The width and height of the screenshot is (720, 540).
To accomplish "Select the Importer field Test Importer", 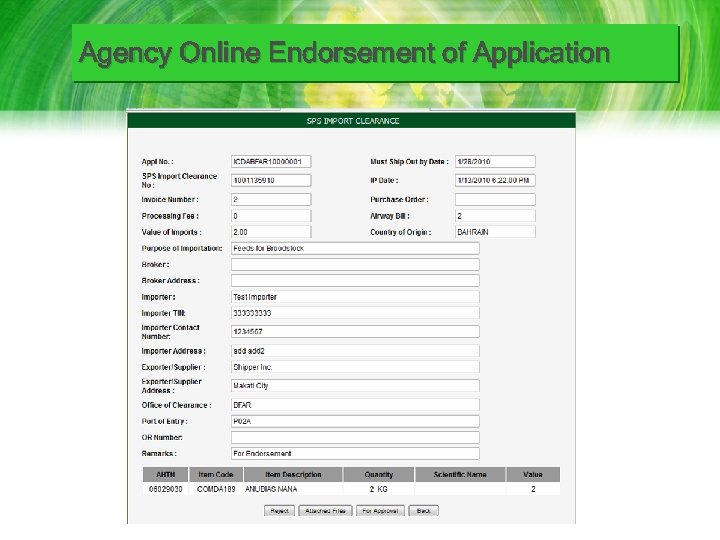I will pyautogui.click(x=355, y=297).
